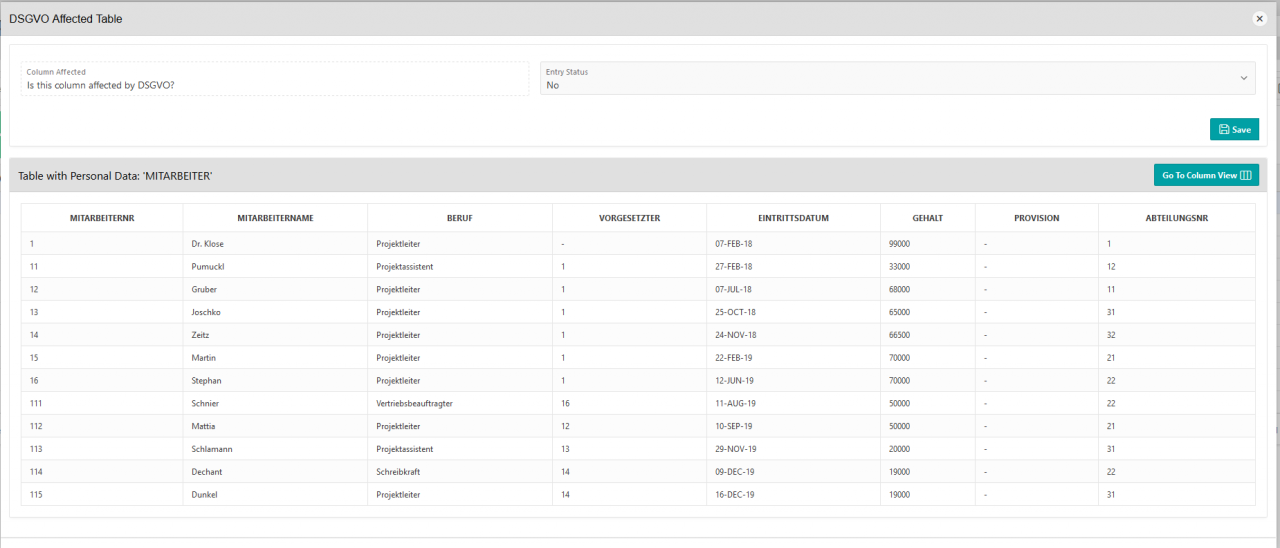This screenshot has height=548, width=1280.
Task: Click the supervisor value 13 for Schlamann
Action: [x=565, y=450]
